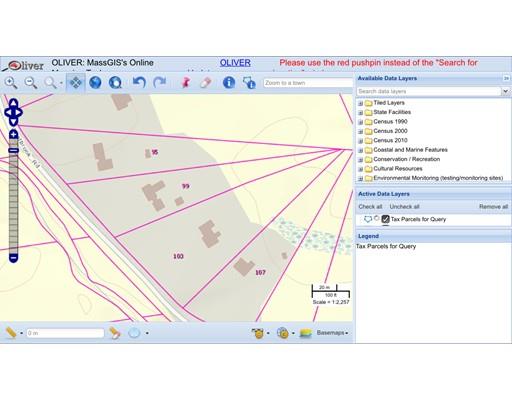Open dropdown beside round blue icon
512x400 pixels.
(147, 333)
